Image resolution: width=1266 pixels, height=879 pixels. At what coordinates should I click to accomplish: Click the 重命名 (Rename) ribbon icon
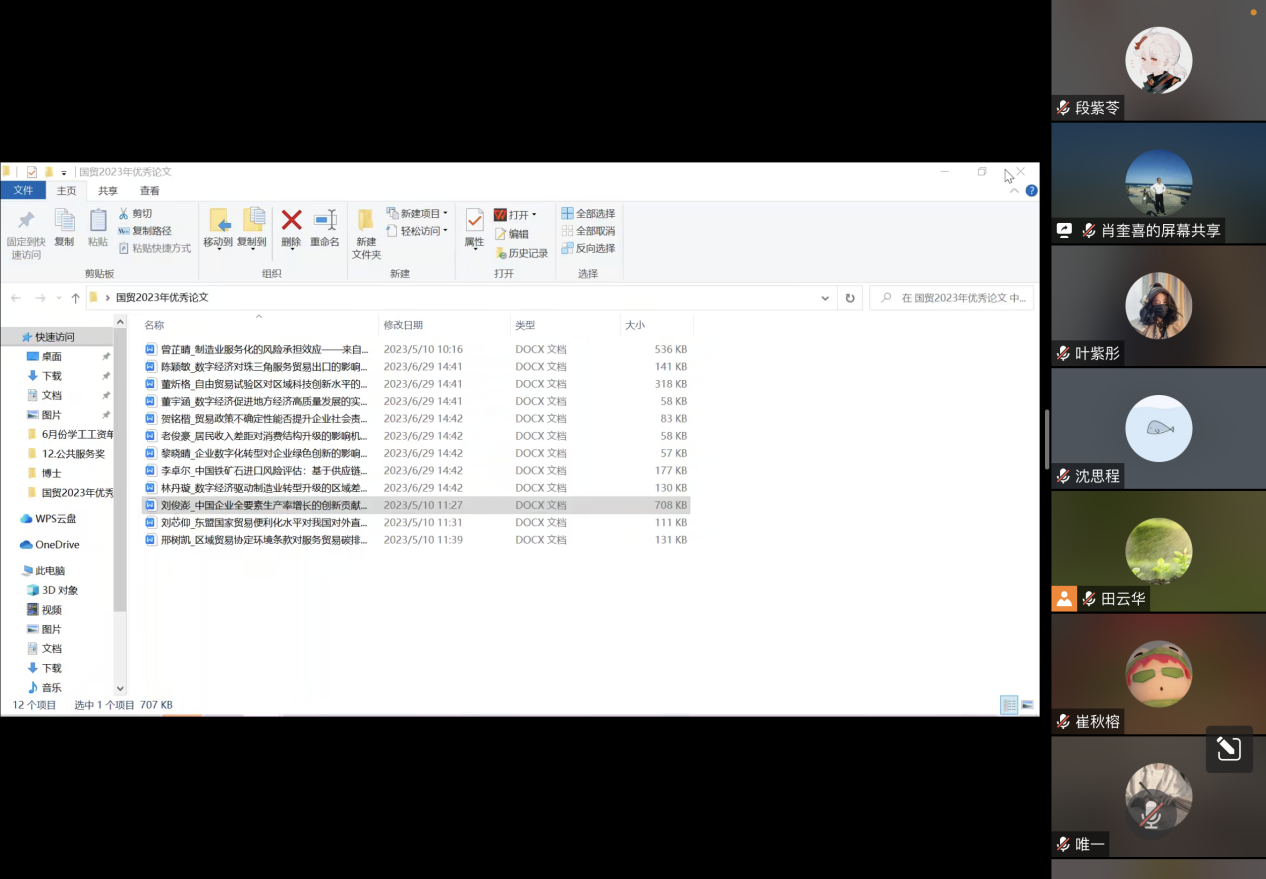click(325, 220)
